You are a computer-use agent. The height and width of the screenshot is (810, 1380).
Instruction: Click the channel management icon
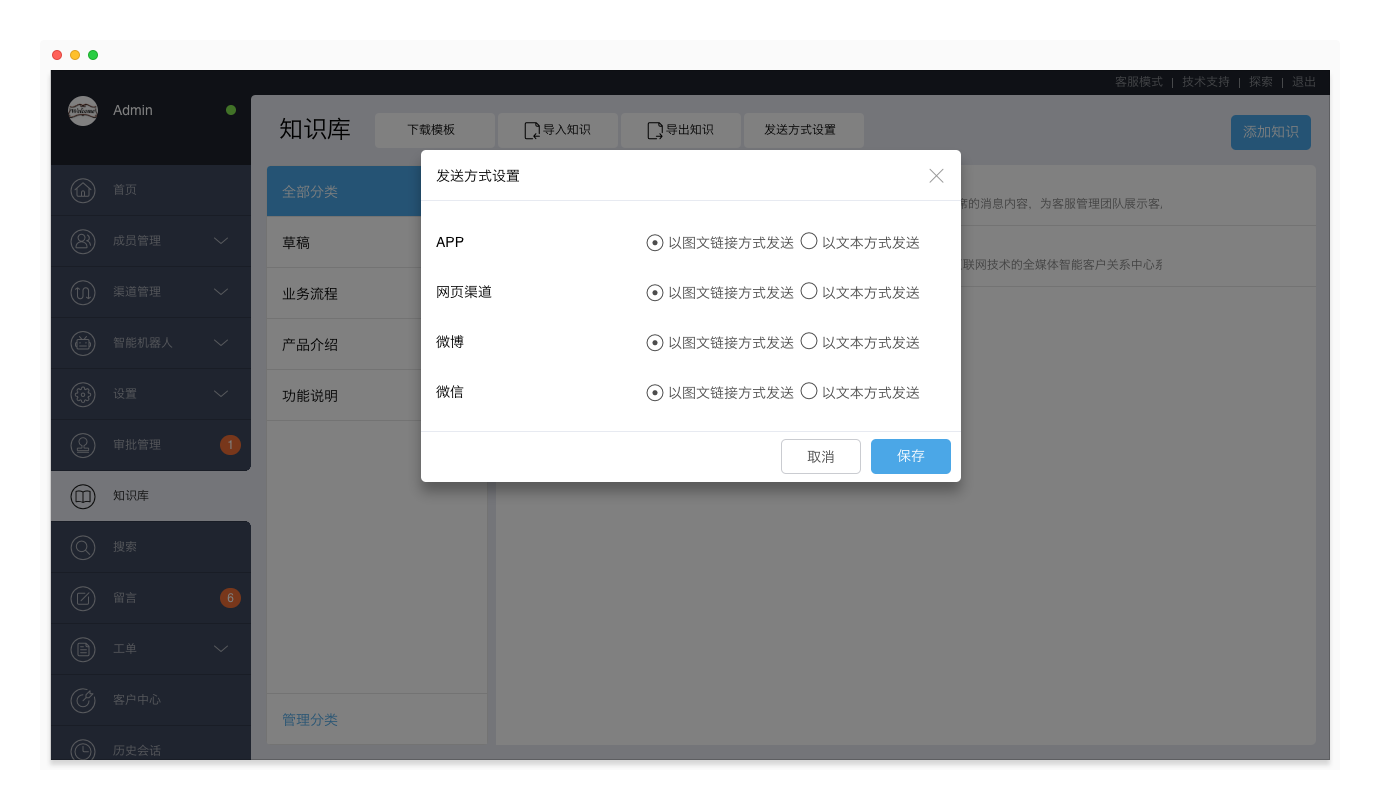83,292
